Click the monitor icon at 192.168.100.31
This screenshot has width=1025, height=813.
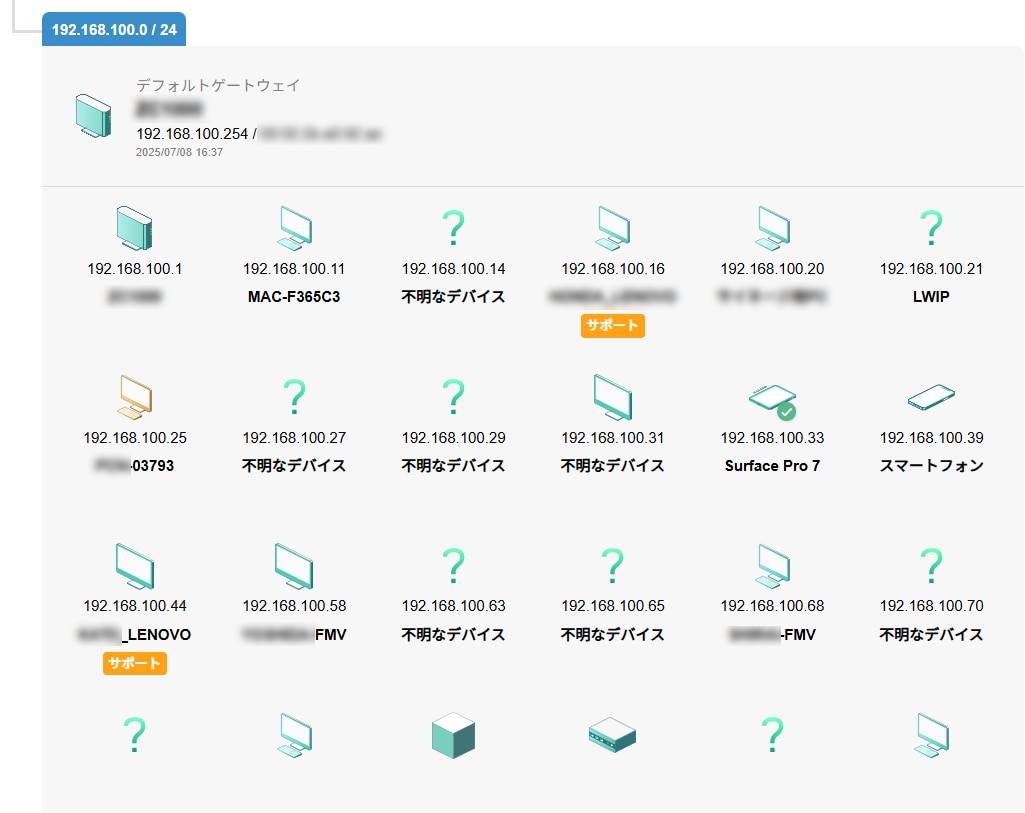[612, 397]
